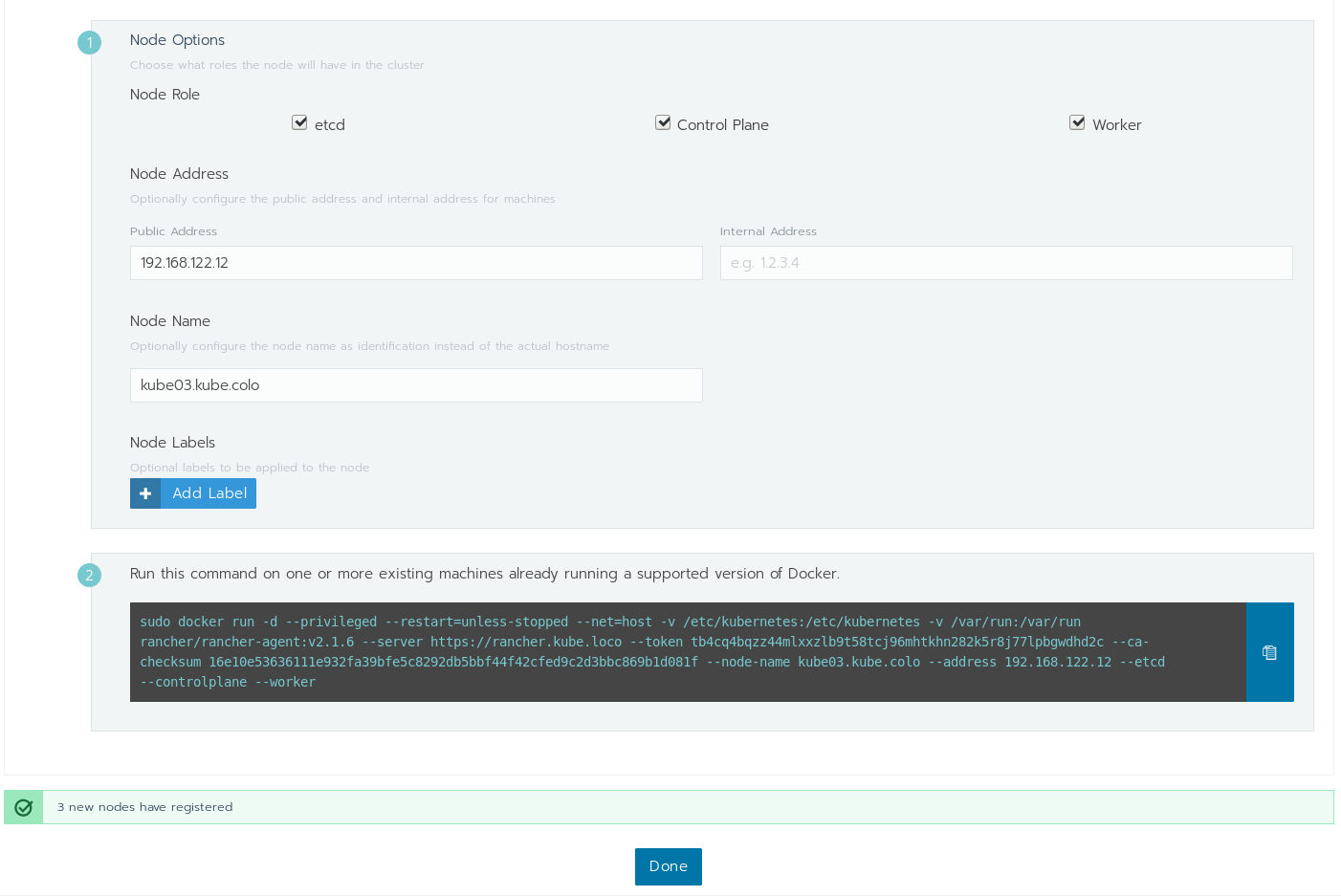
Task: Click the Node Options heading
Action: point(177,40)
